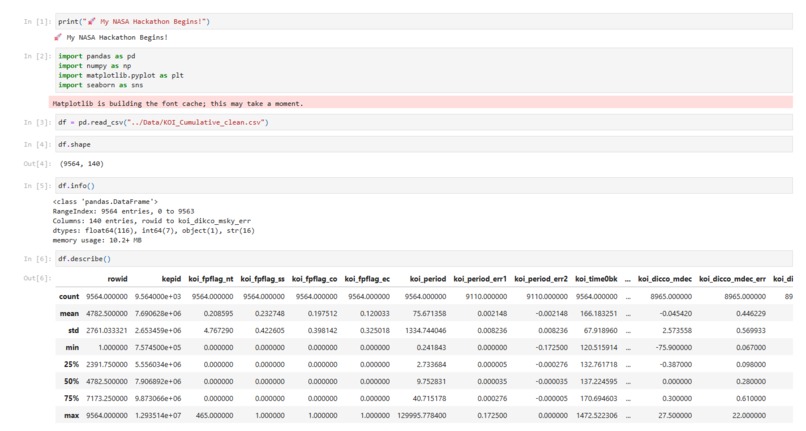Image resolution: width=806 pixels, height=431 pixels.
Task: Click the koi_dicco_mdec min value -75.900000
Action: point(674,348)
